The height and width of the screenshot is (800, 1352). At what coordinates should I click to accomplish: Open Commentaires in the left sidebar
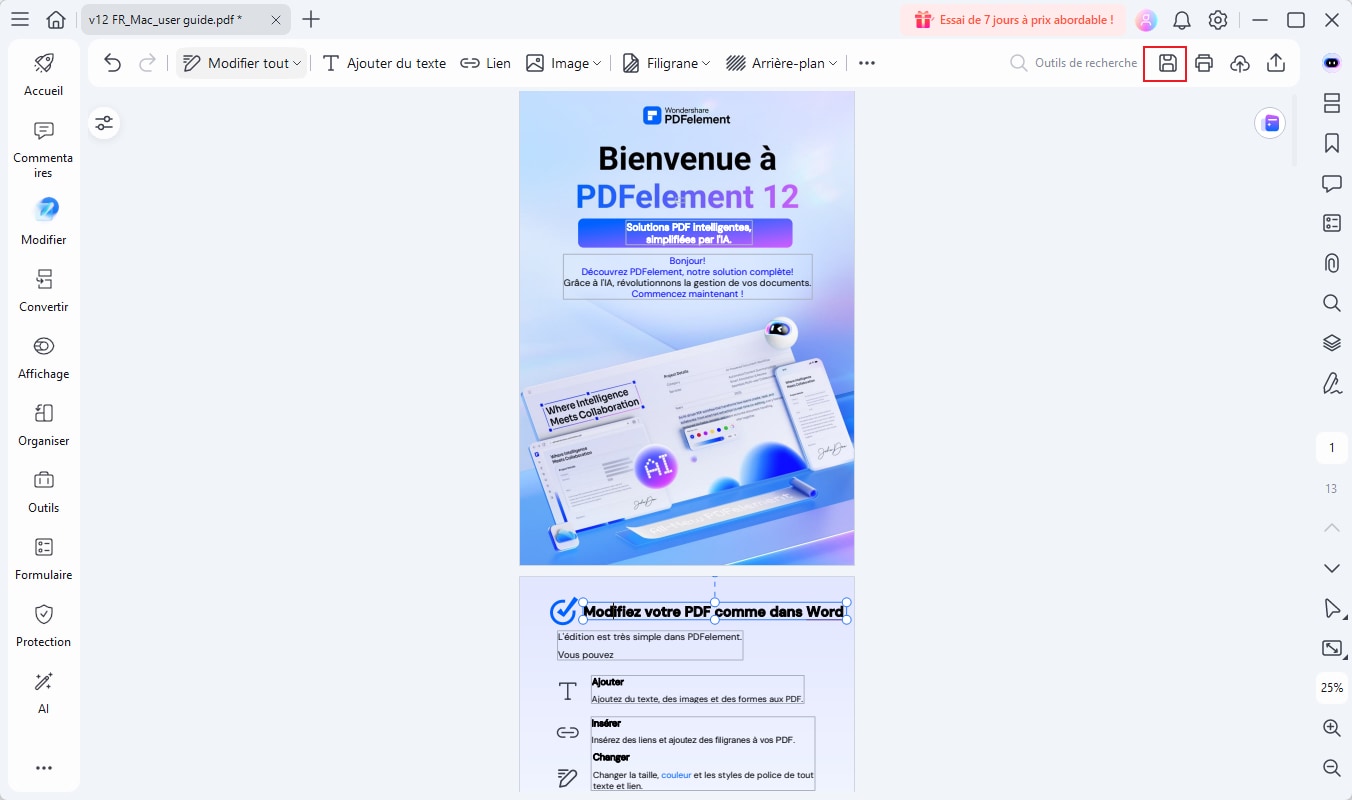(43, 150)
